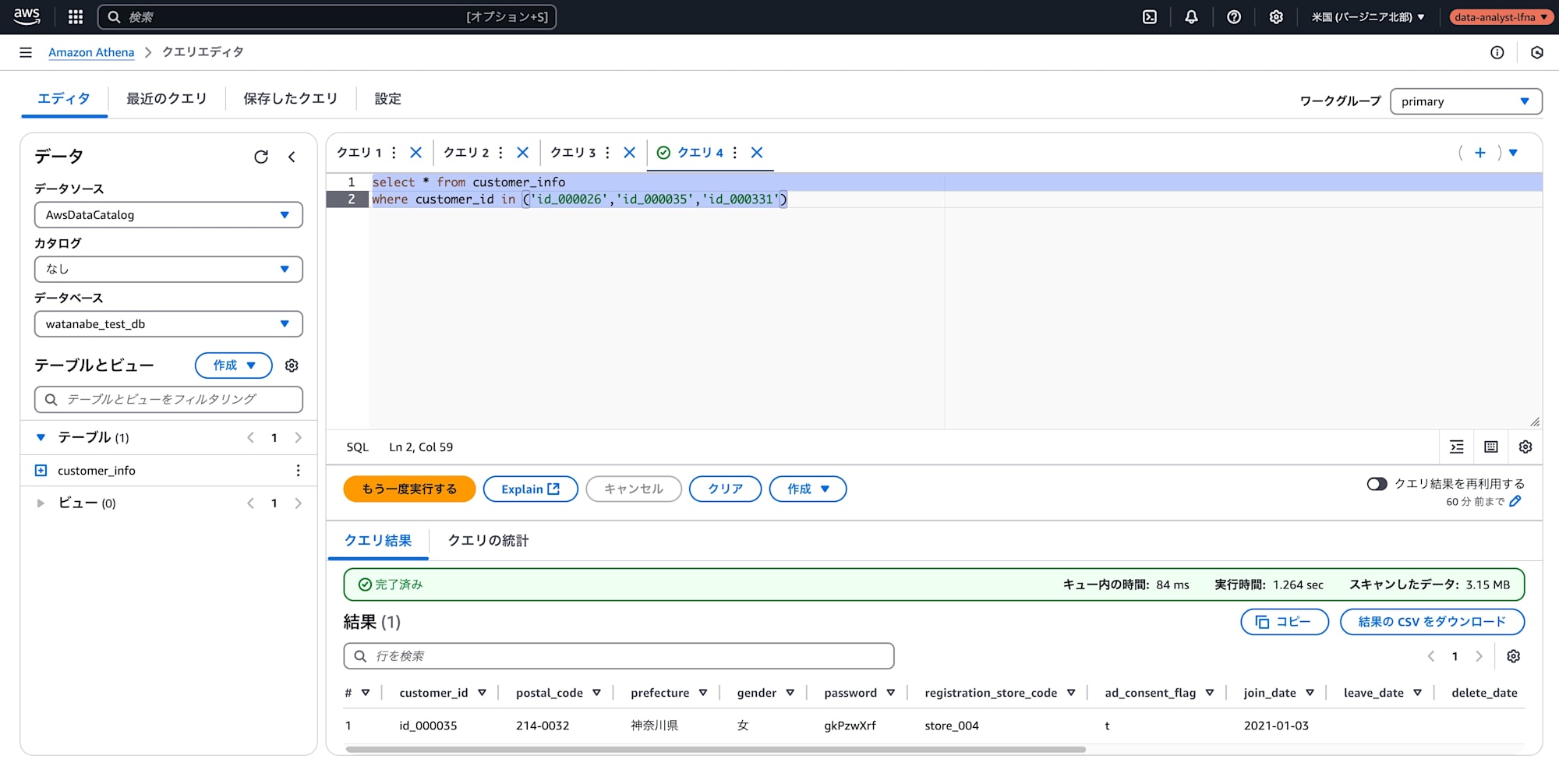Screen dimensions: 1559x784
Task: Open the 設定 tab
Action: (387, 99)
